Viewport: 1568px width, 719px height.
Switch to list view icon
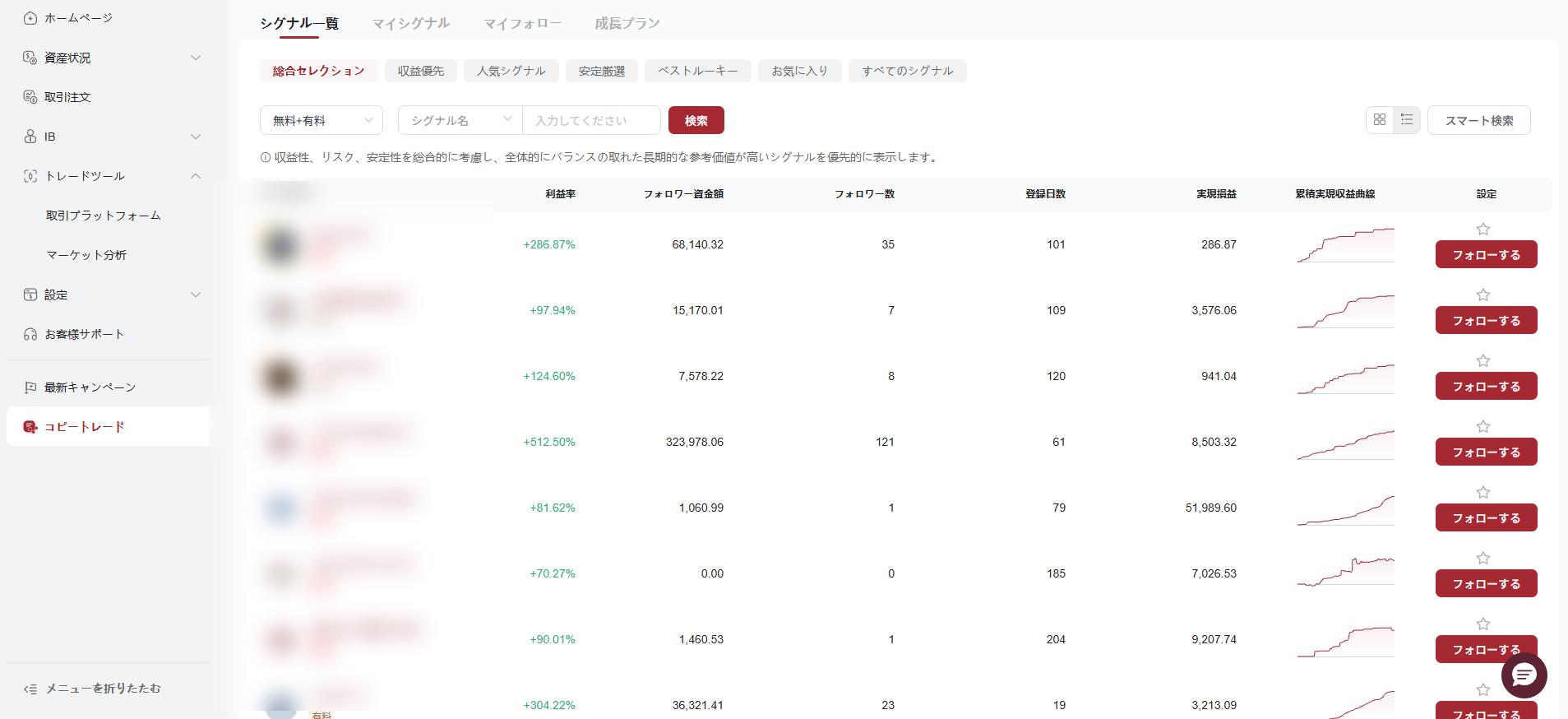tap(1407, 120)
